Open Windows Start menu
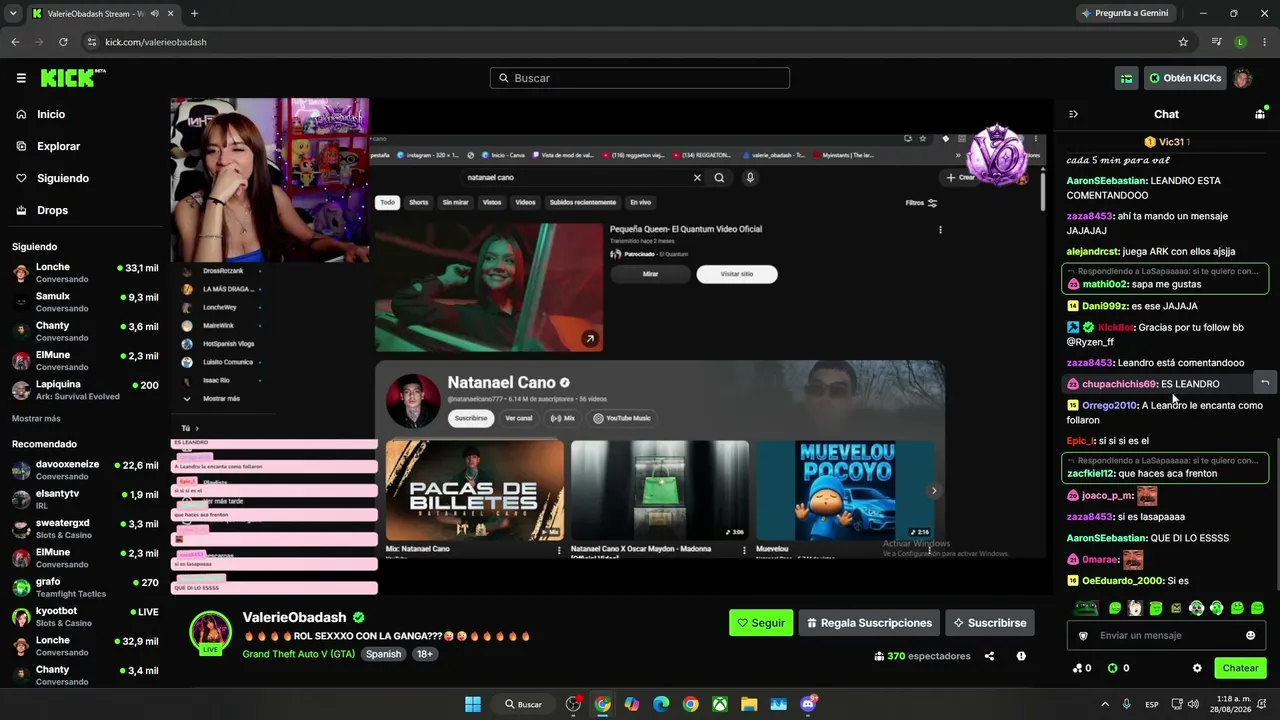 (473, 704)
